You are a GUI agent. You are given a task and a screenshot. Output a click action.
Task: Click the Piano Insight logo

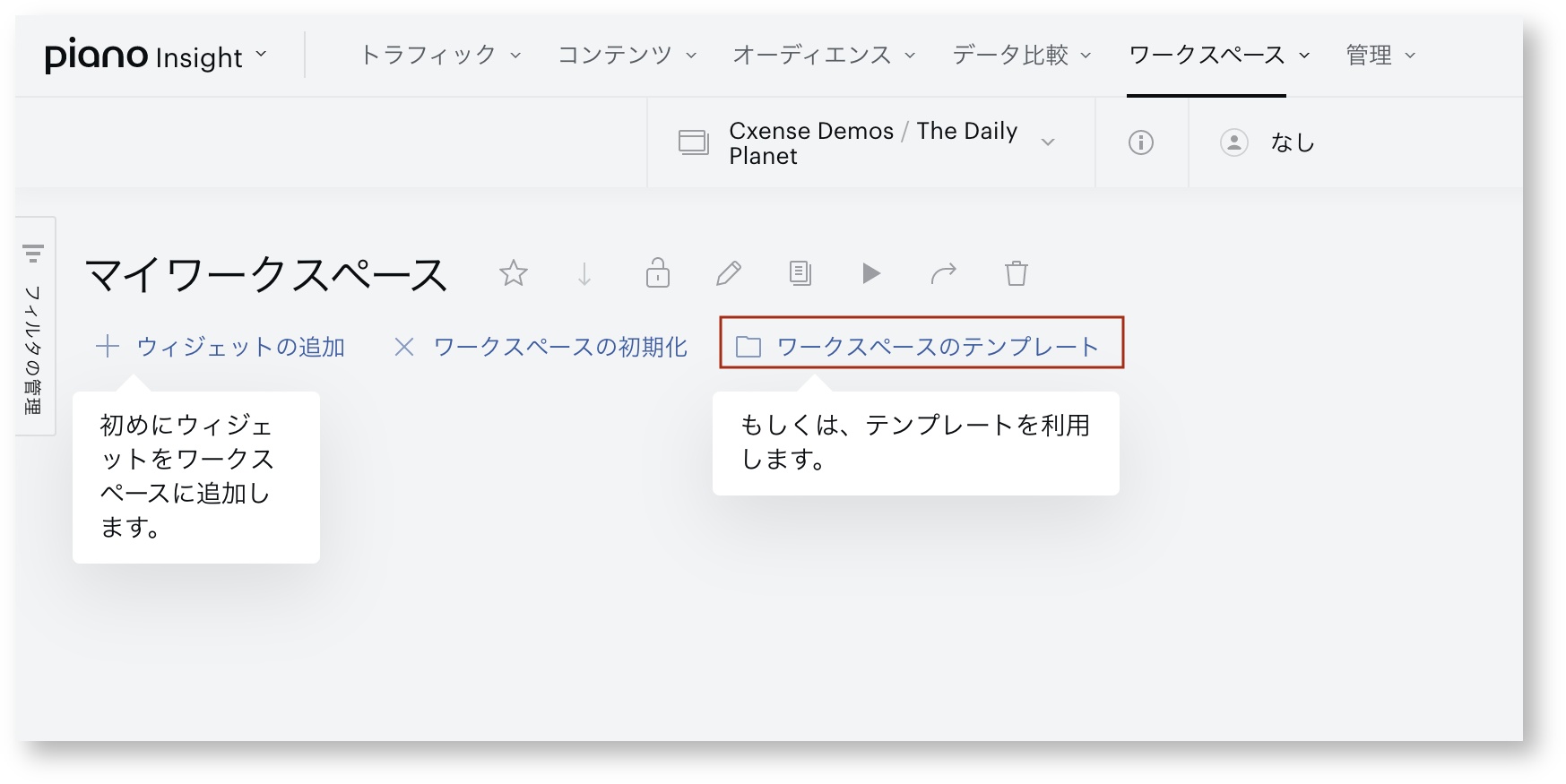click(x=143, y=56)
